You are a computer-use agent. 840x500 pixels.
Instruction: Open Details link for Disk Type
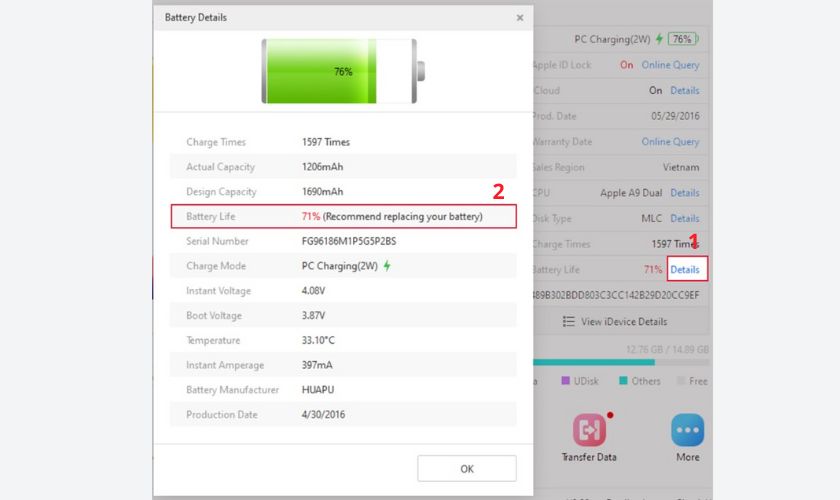[x=685, y=218]
